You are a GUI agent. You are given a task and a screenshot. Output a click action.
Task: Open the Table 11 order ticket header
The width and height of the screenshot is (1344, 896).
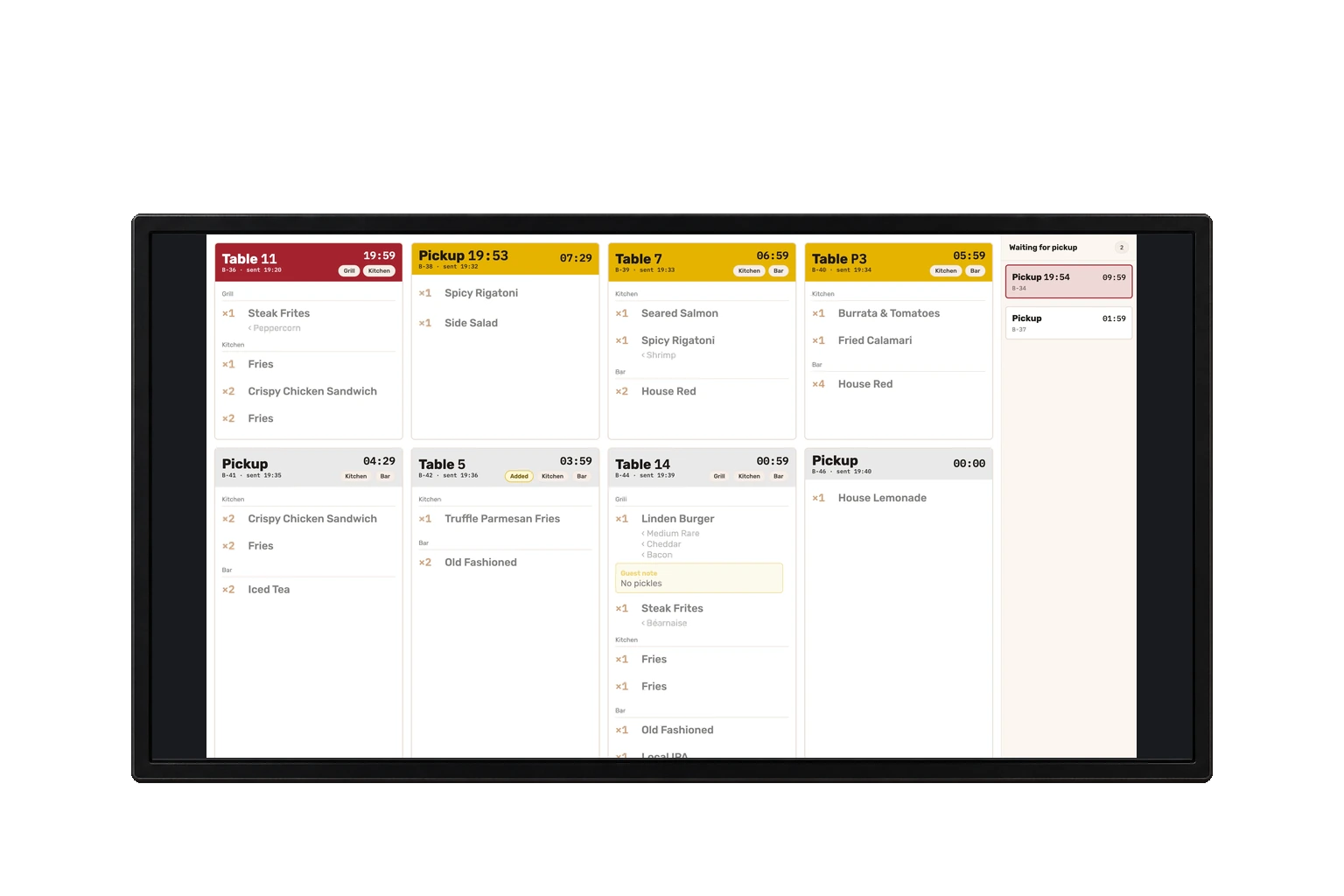(x=308, y=262)
